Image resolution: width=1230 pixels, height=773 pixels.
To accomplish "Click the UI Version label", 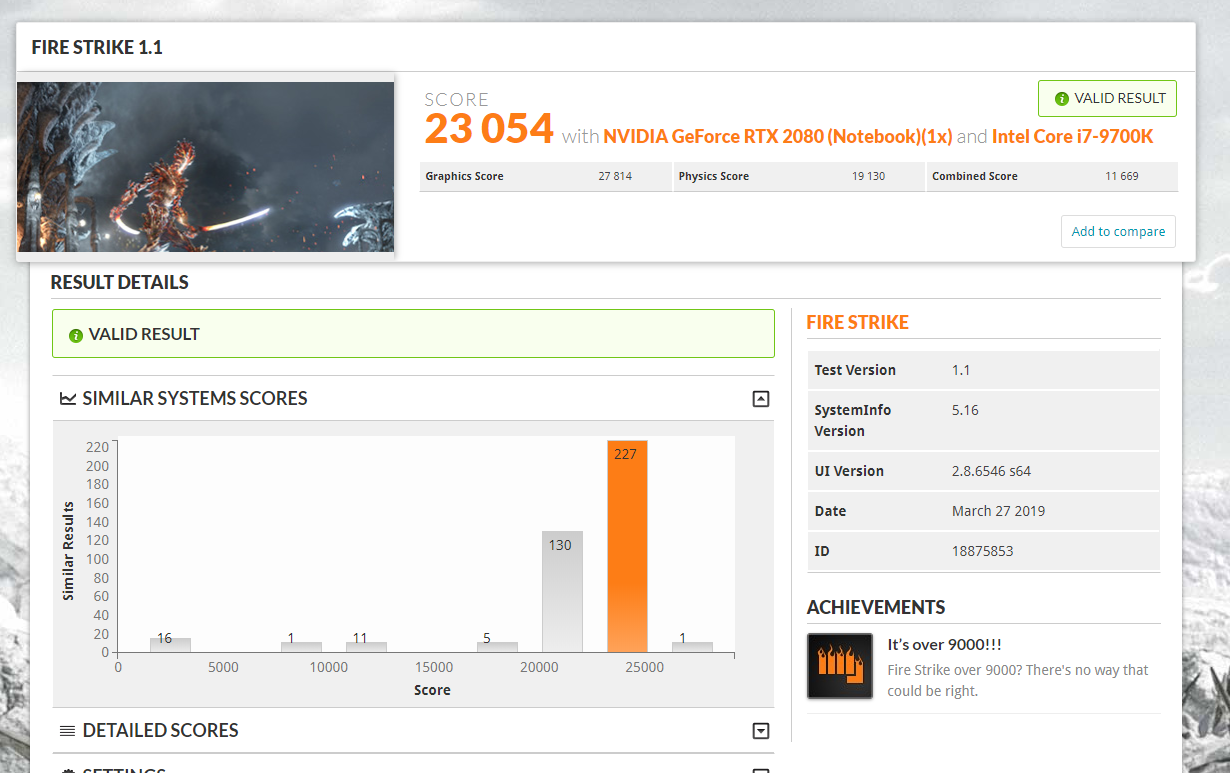I will tap(849, 471).
